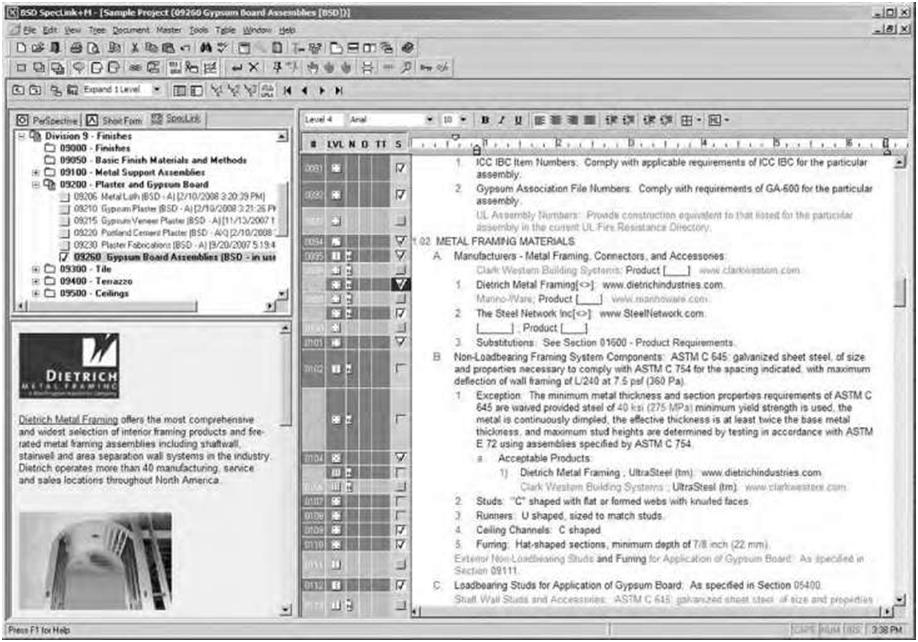Toggle checkbox for METAL FRAMING MATERIALS heading
This screenshot has width=918, height=642.
coord(400,241)
